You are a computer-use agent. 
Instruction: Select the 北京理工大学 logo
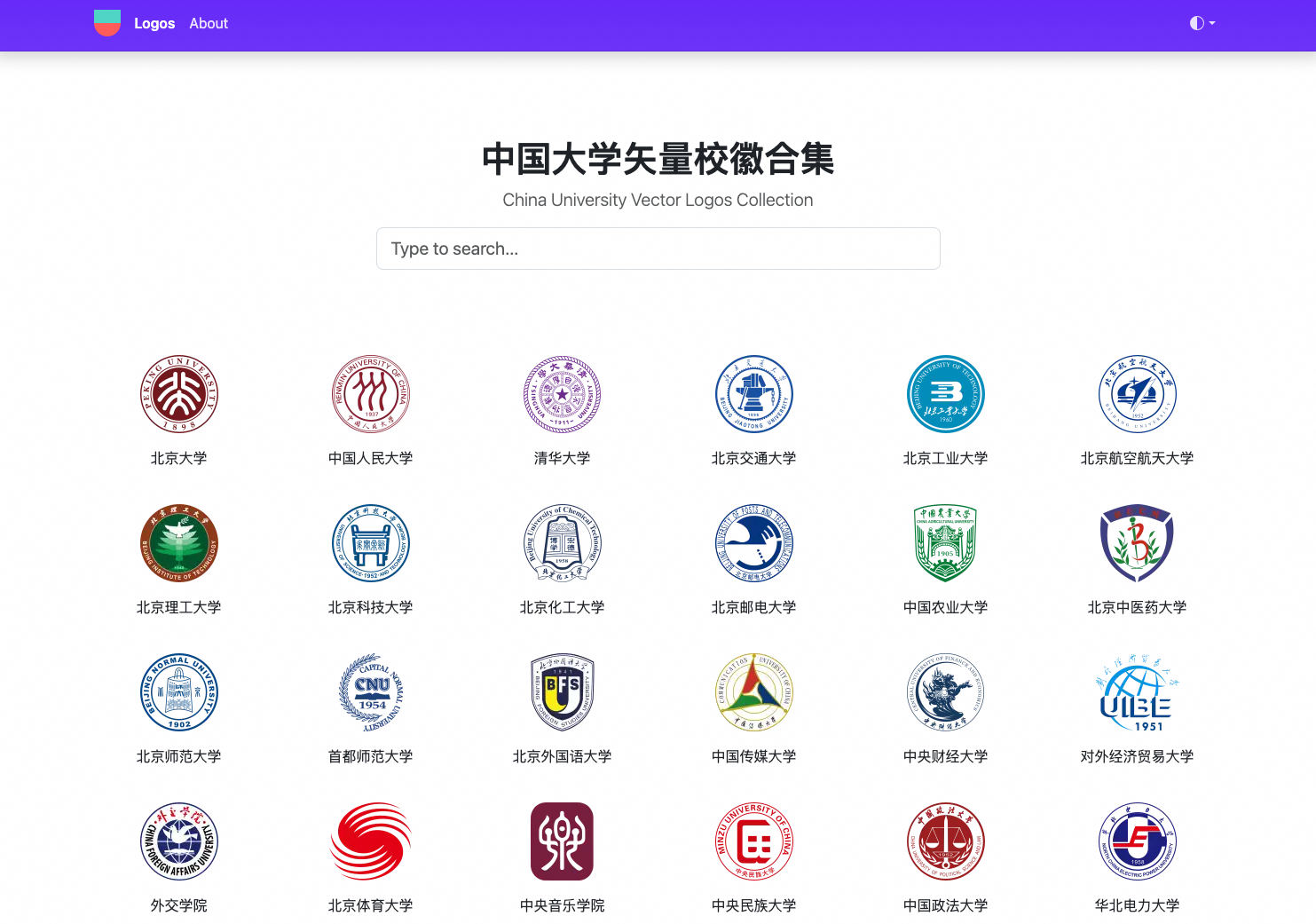click(x=179, y=543)
